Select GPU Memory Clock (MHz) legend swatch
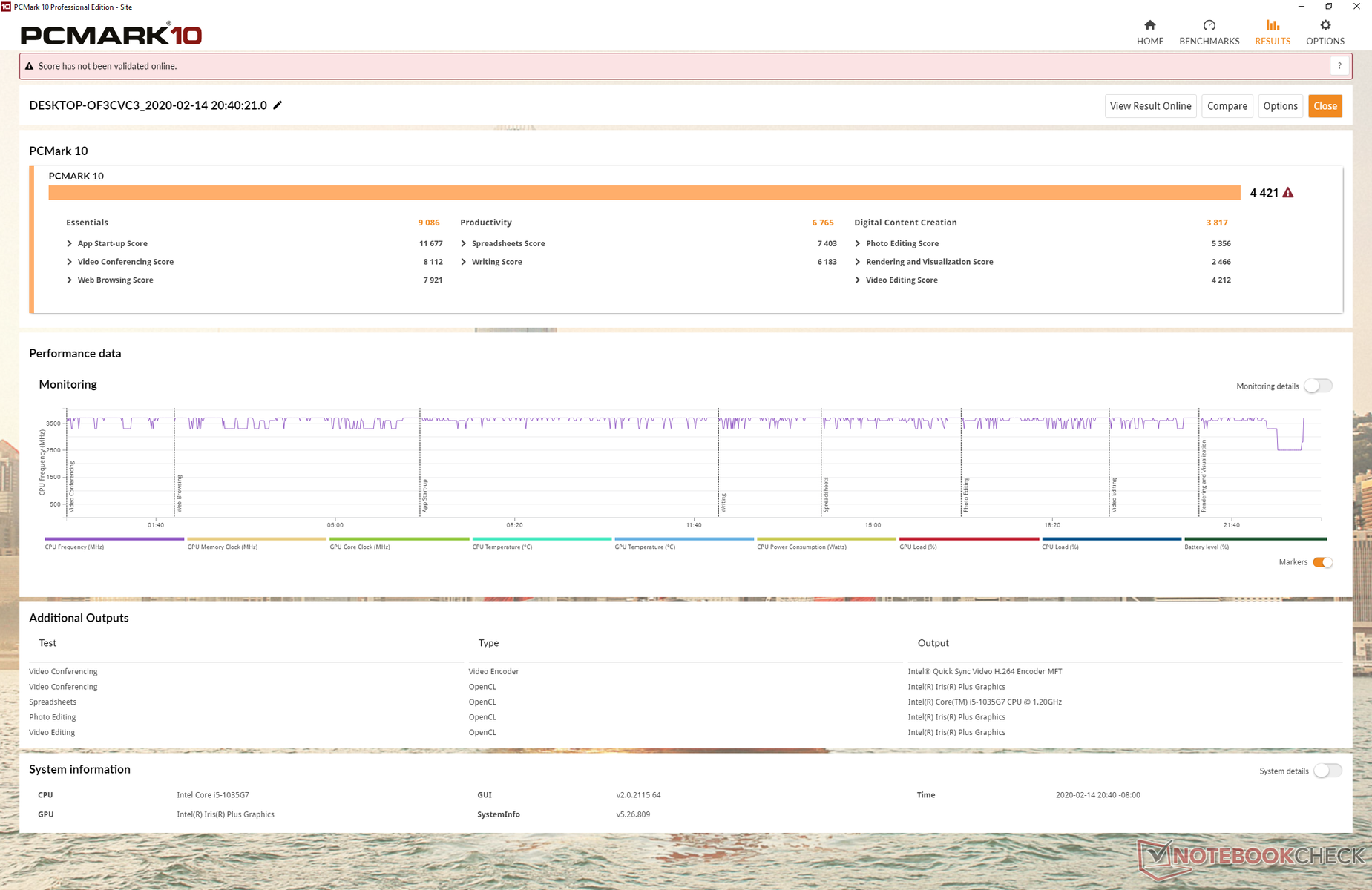The width and height of the screenshot is (1372, 890). [257, 539]
